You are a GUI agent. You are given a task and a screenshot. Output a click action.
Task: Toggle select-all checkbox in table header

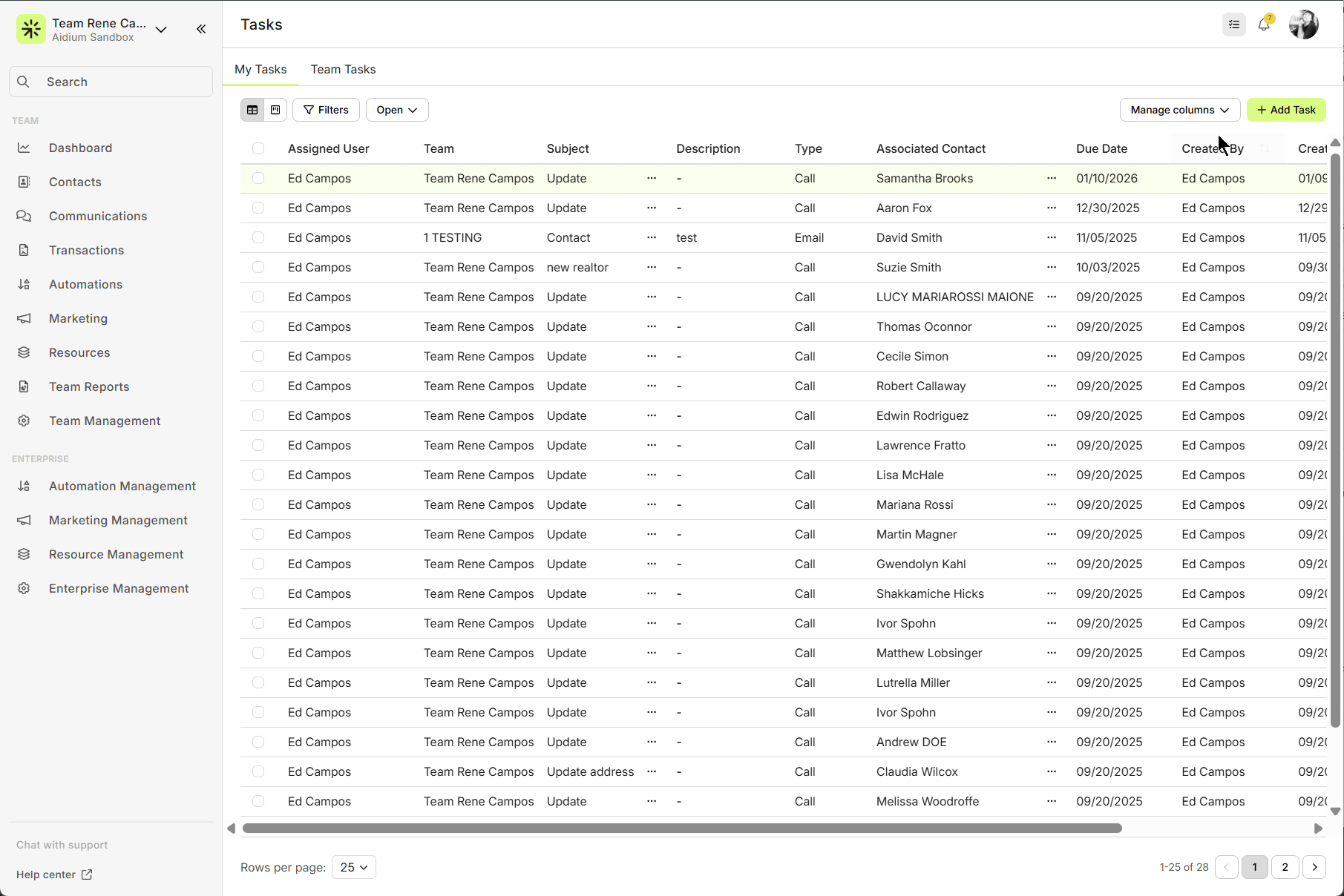click(258, 148)
